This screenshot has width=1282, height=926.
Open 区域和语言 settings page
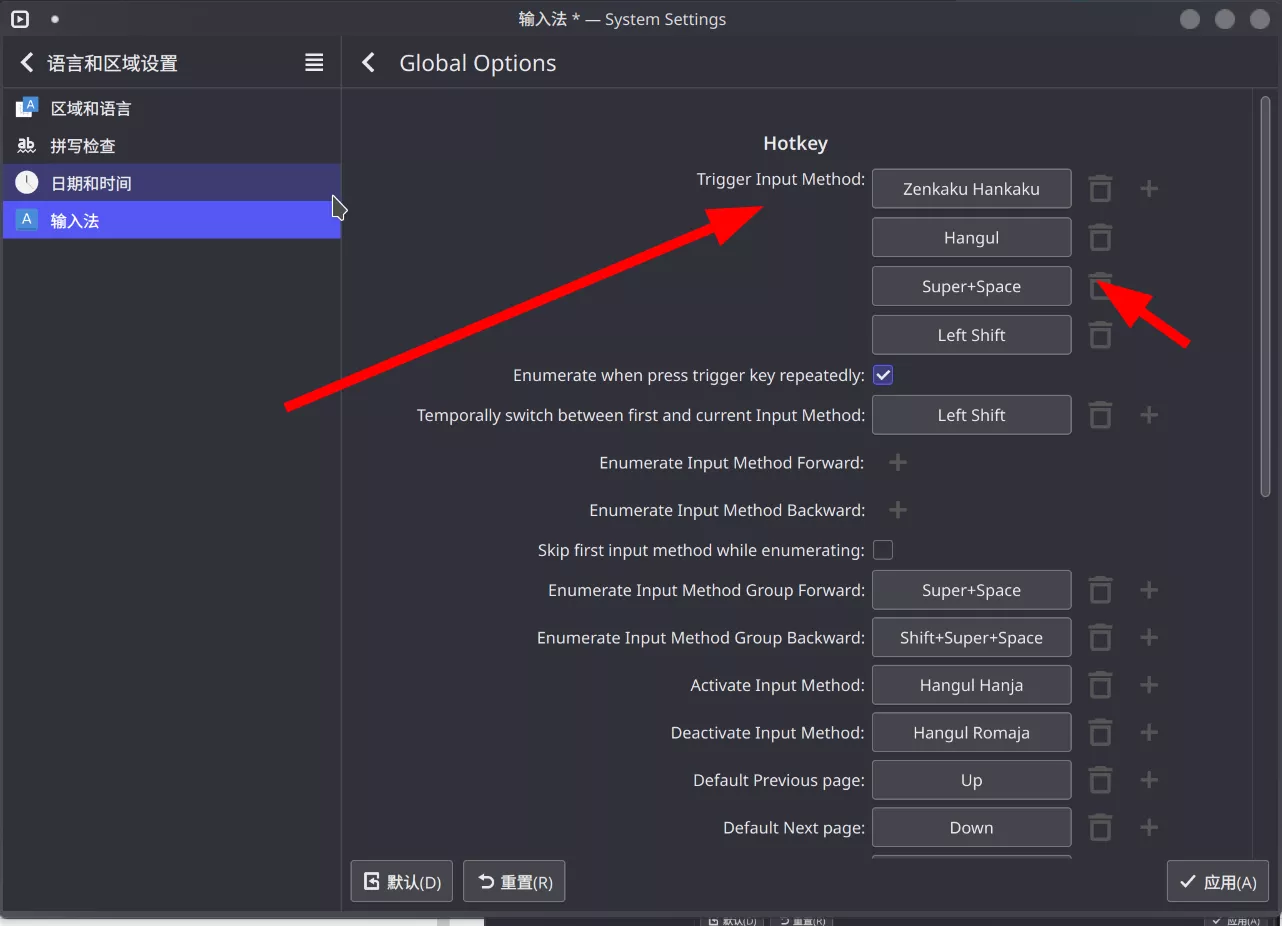[x=91, y=108]
